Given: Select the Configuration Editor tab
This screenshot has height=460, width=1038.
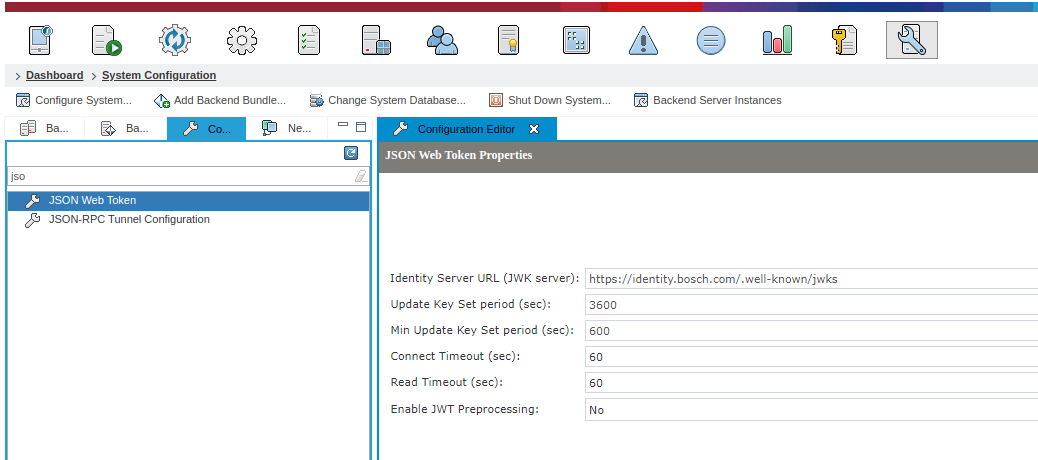Looking at the screenshot, I should [x=467, y=129].
